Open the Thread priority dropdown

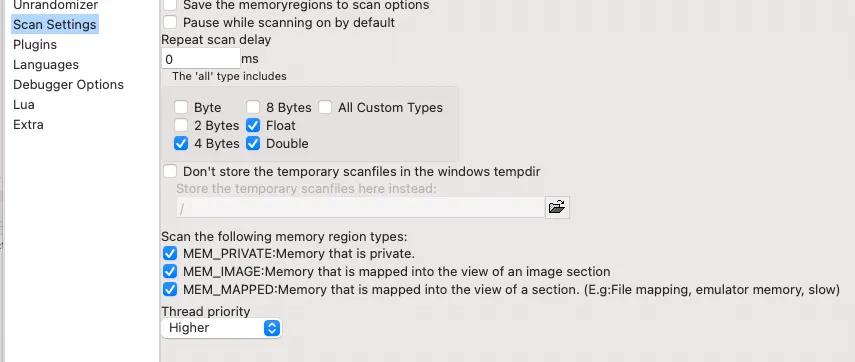click(221, 328)
